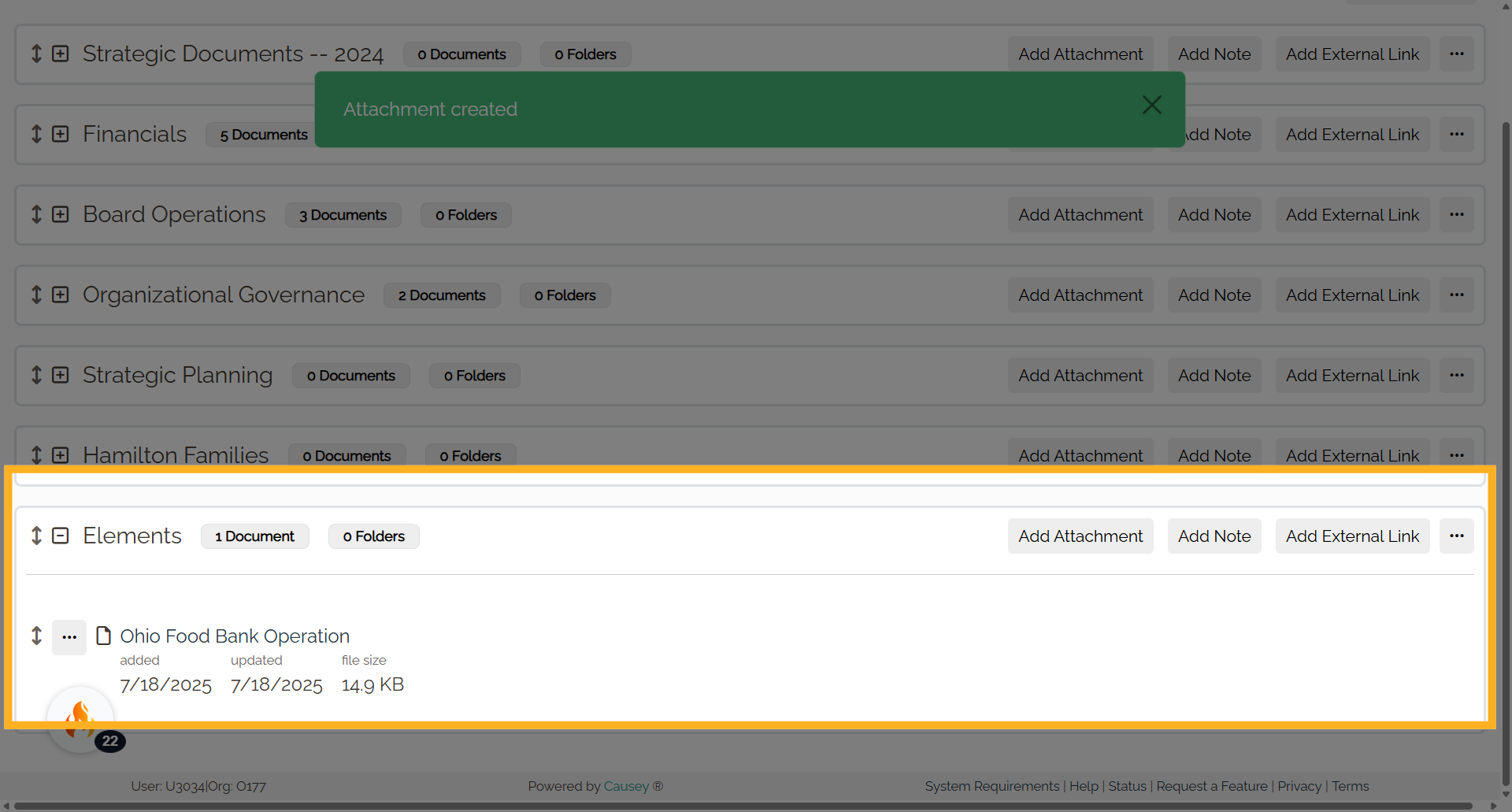Expand the Hamilton Families section
1512x812 pixels.
(x=61, y=455)
